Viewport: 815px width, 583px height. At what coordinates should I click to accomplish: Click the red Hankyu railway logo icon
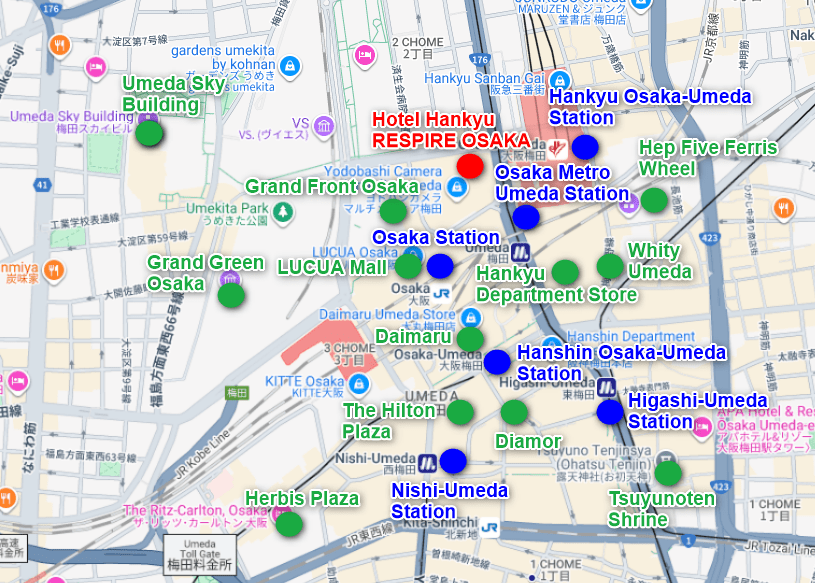pyautogui.click(x=558, y=149)
